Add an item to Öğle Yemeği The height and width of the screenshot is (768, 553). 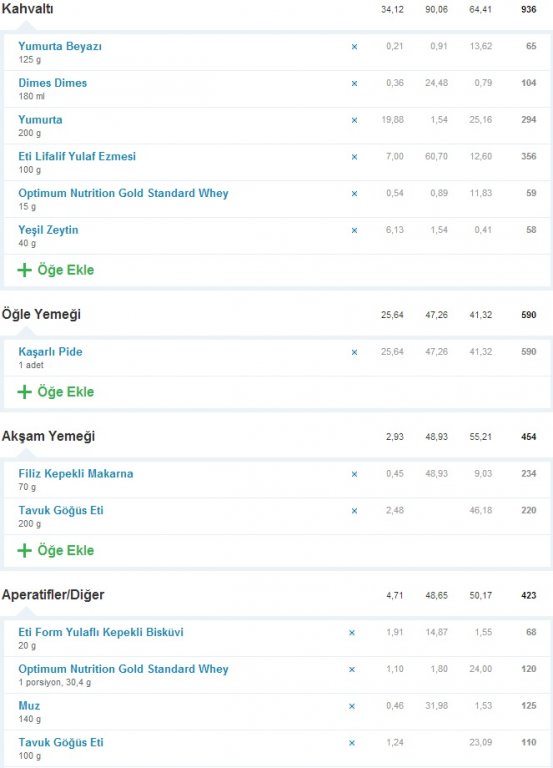(55, 392)
